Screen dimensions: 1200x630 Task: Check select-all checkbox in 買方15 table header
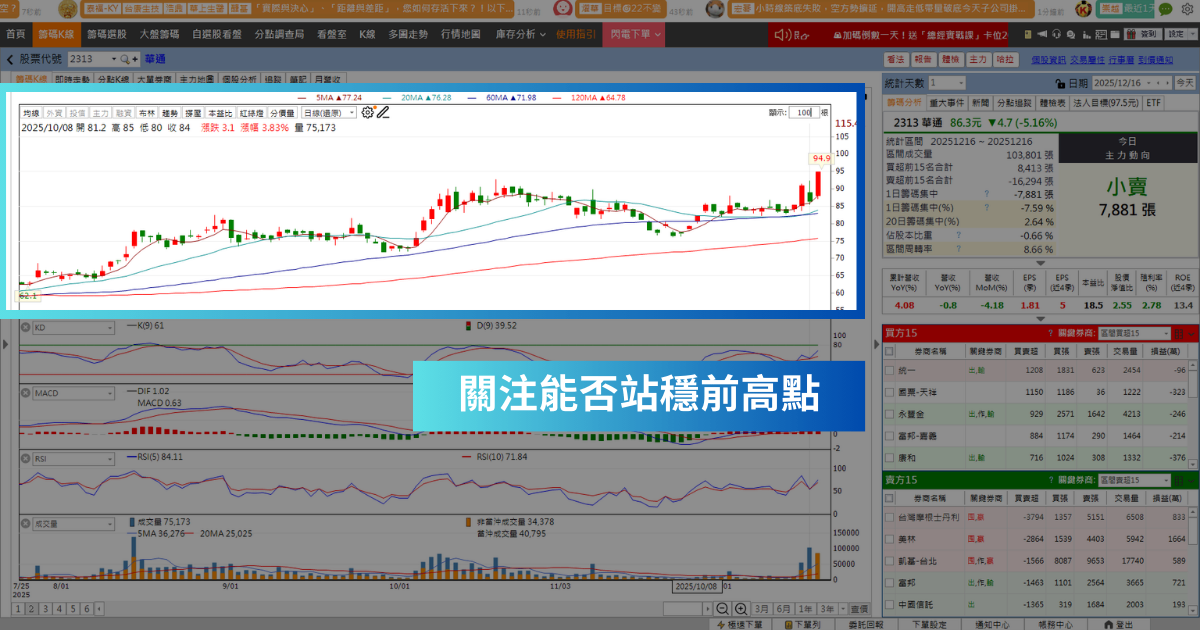(890, 351)
